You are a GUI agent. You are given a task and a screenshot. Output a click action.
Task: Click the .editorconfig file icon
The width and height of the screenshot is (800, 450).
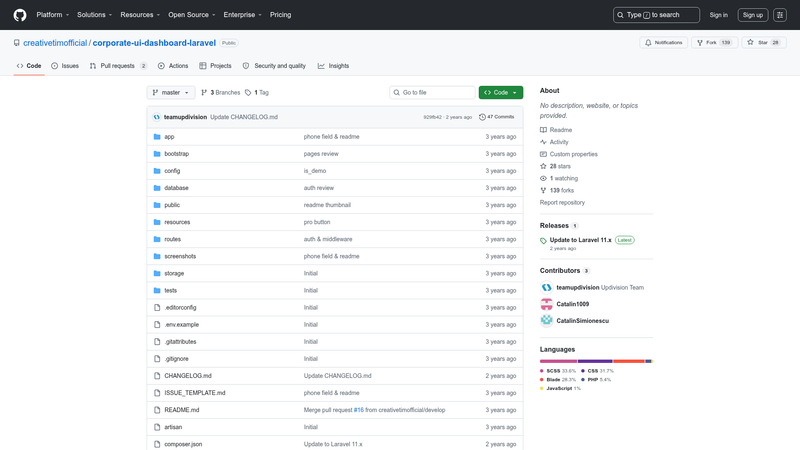tap(157, 308)
